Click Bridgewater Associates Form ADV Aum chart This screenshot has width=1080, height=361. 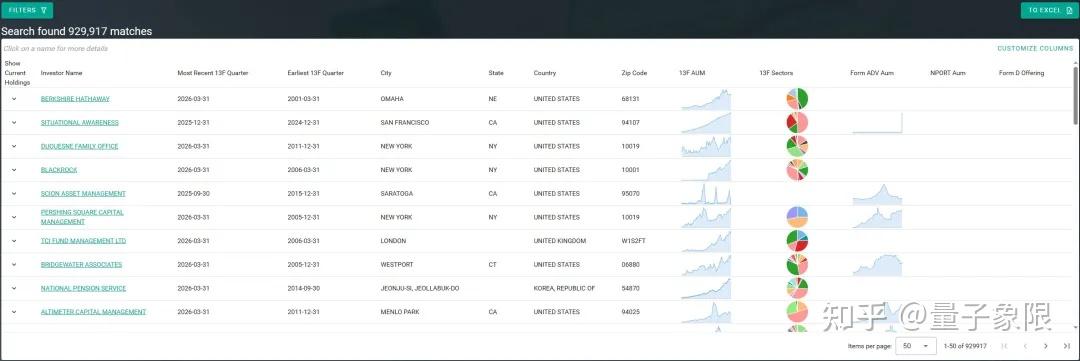877,265
